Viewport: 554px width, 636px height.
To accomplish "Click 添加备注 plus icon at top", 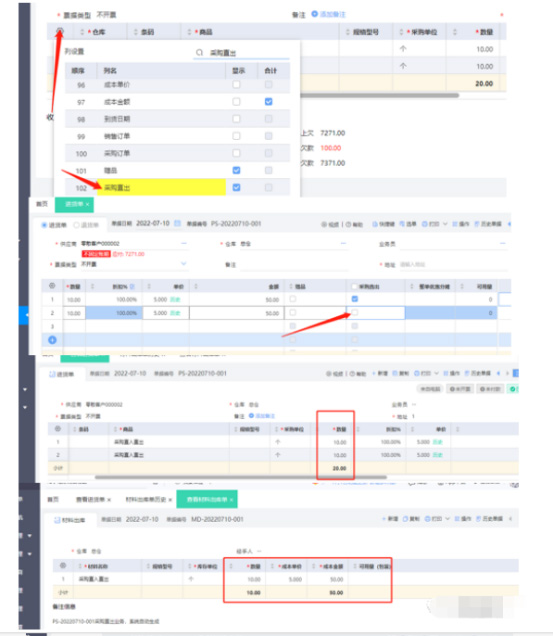I will click(314, 14).
